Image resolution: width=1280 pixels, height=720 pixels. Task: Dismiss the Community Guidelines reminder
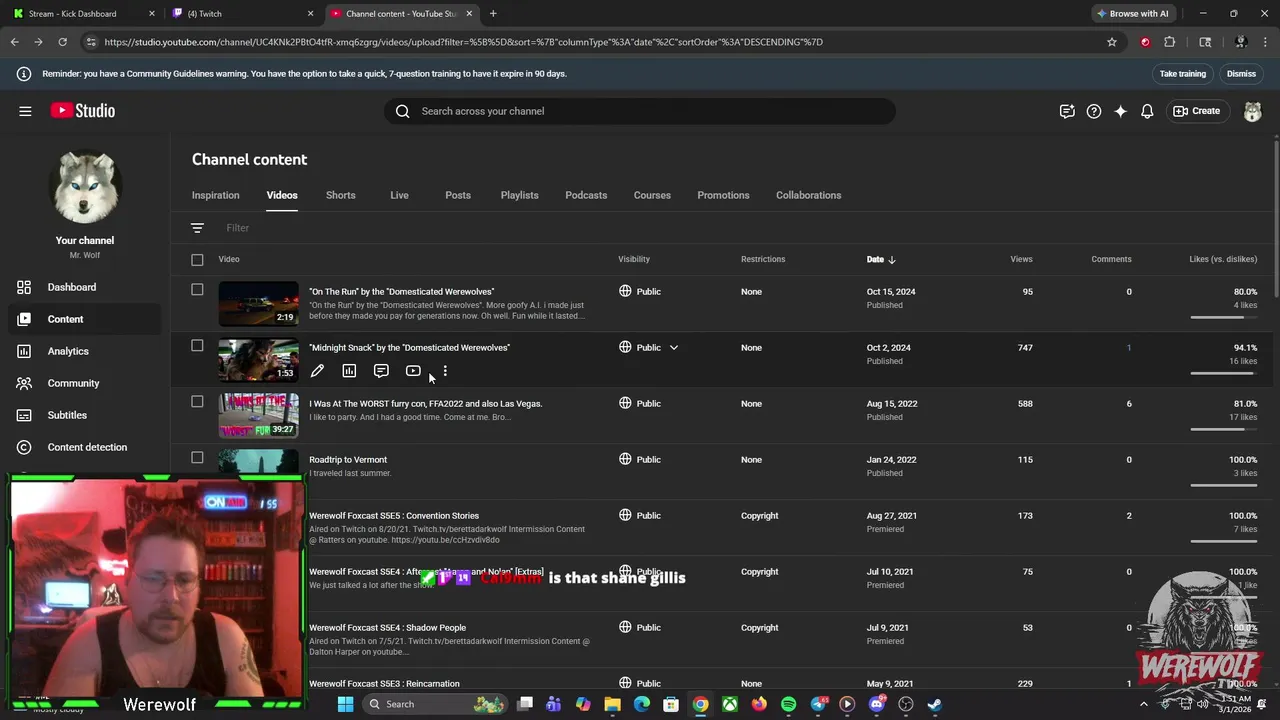tap(1241, 74)
